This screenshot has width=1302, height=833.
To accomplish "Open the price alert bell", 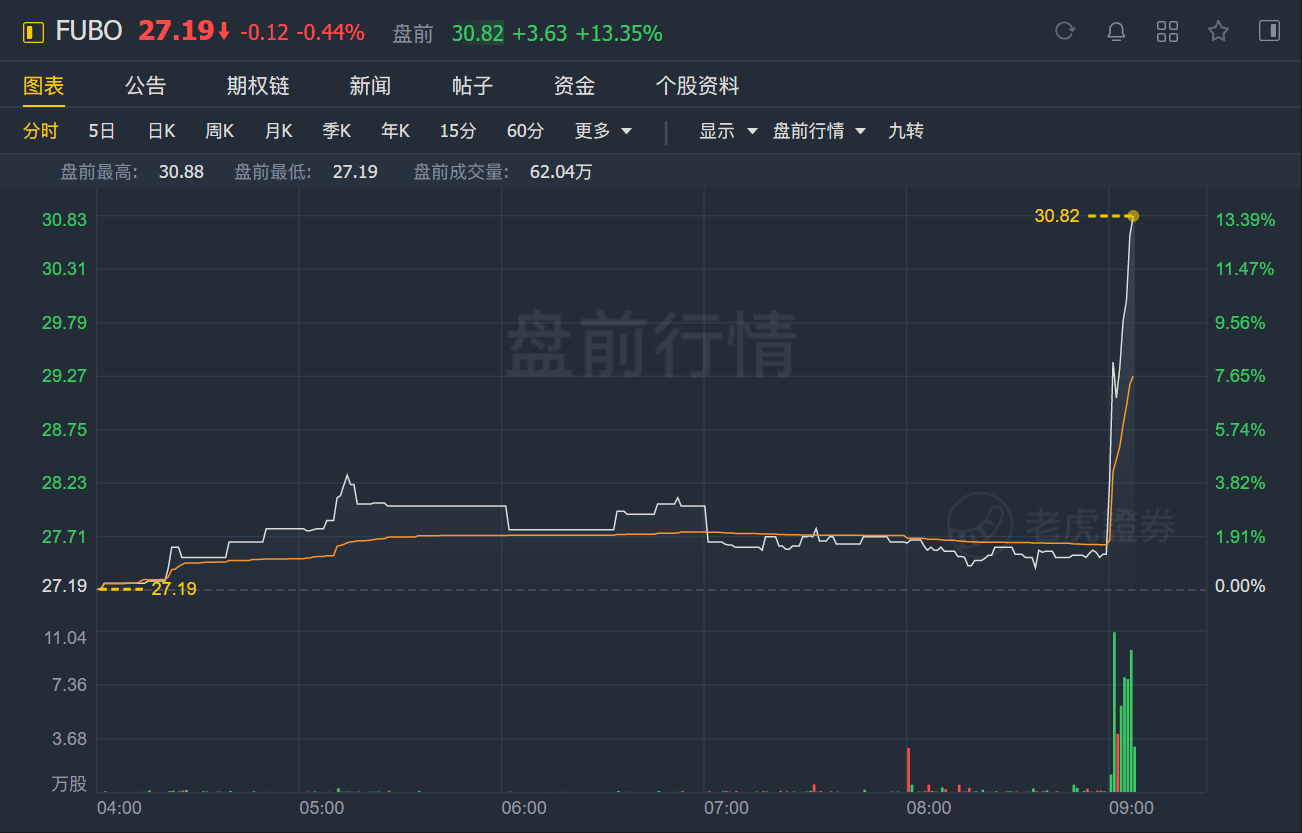I will tap(1116, 31).
